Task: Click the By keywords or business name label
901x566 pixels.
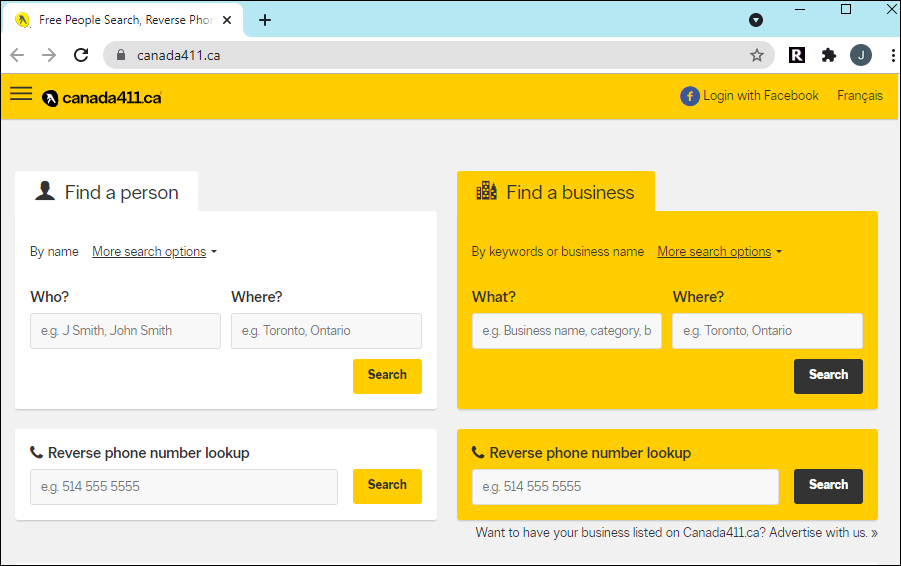Action: pyautogui.click(x=557, y=252)
